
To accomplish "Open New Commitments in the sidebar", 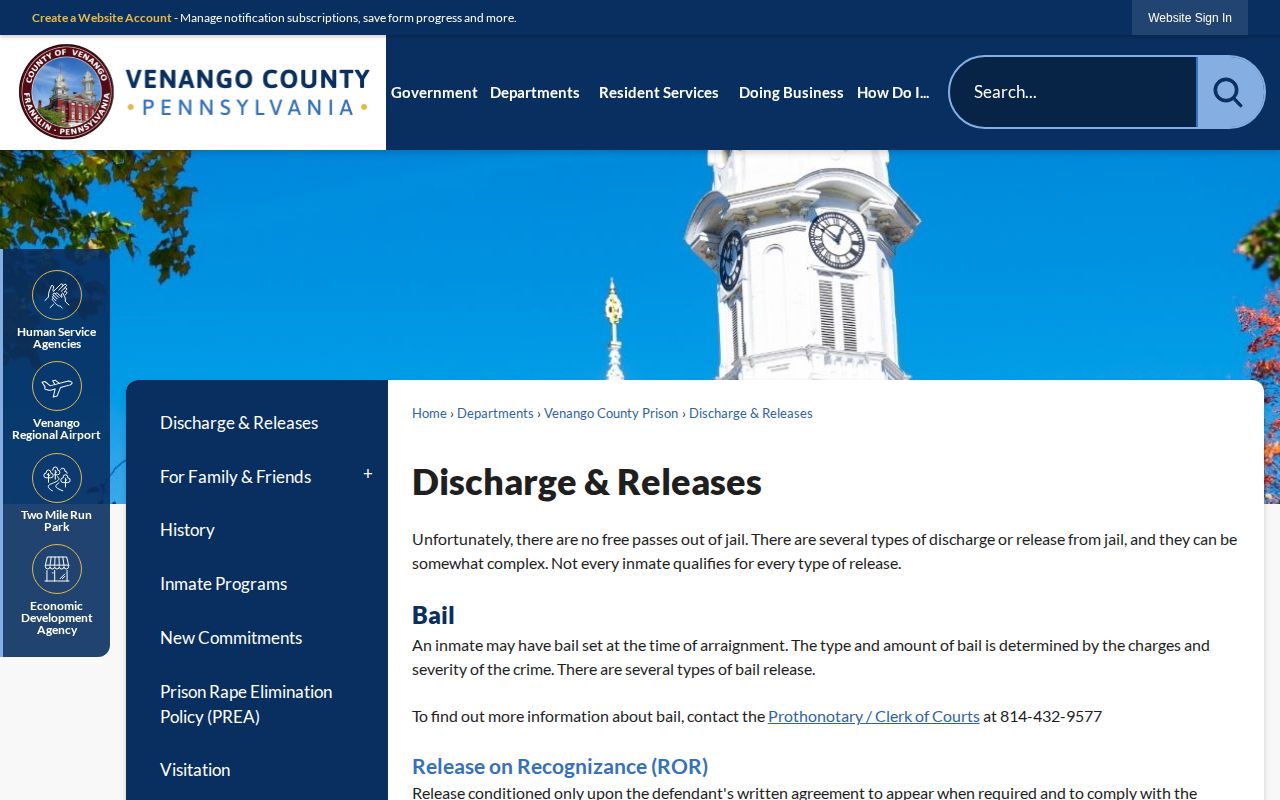I will (231, 638).
